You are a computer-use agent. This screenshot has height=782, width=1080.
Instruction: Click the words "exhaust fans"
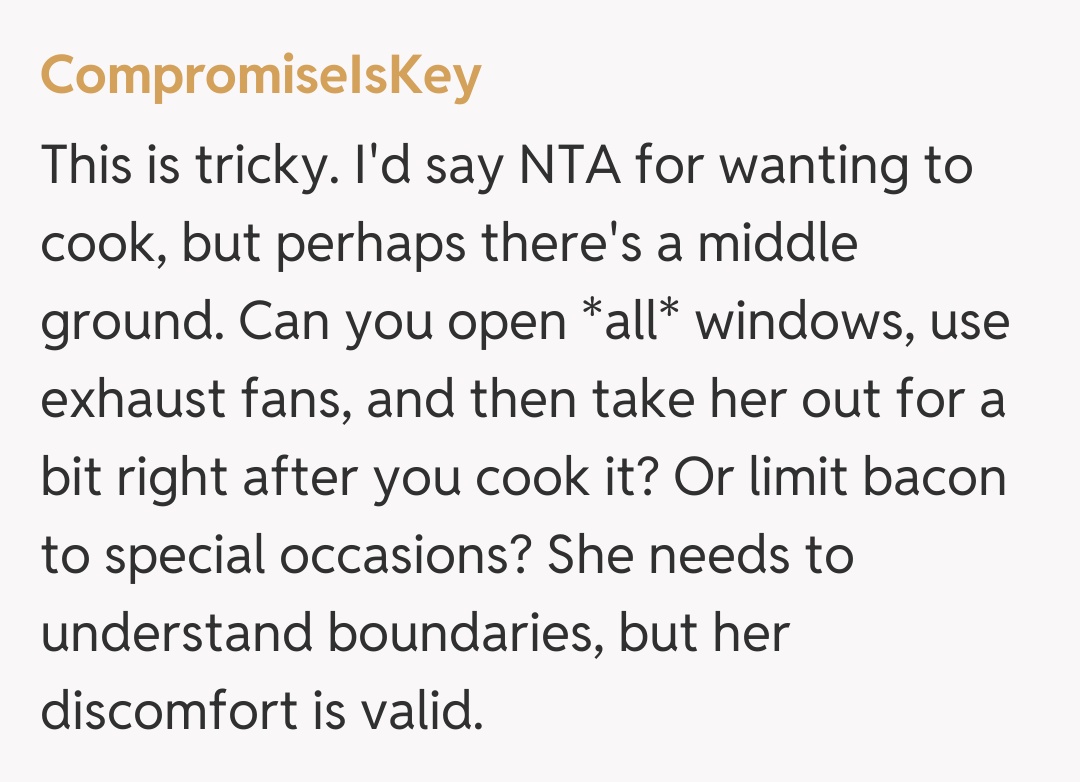click(x=195, y=400)
